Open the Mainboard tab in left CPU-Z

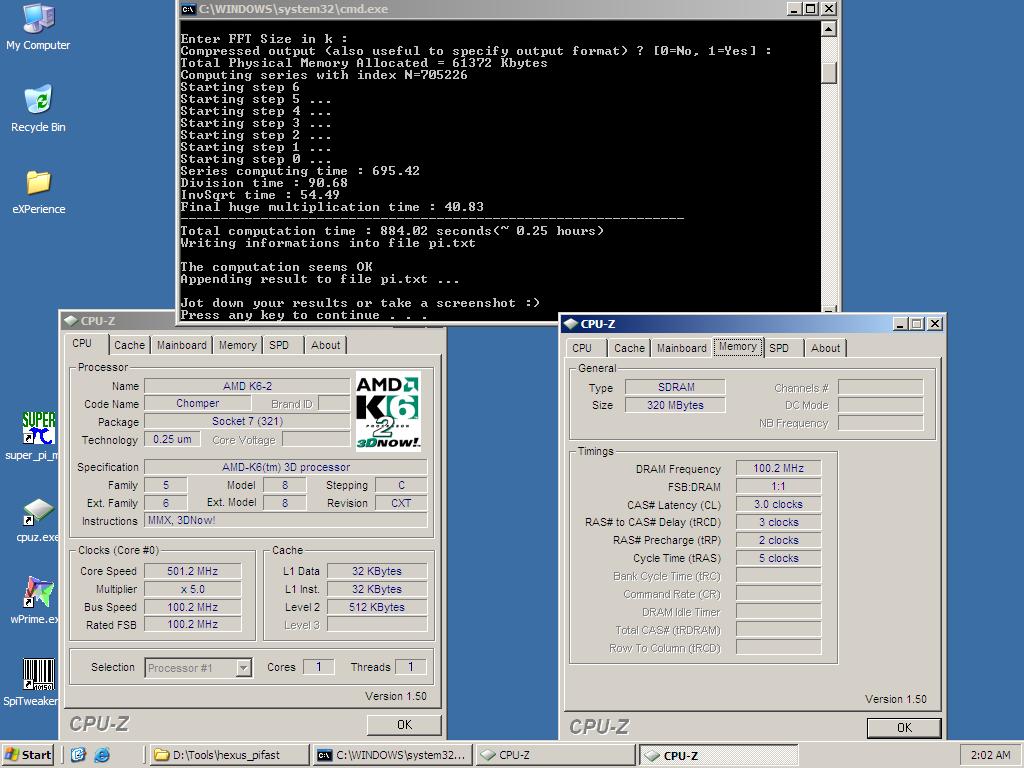pos(182,345)
